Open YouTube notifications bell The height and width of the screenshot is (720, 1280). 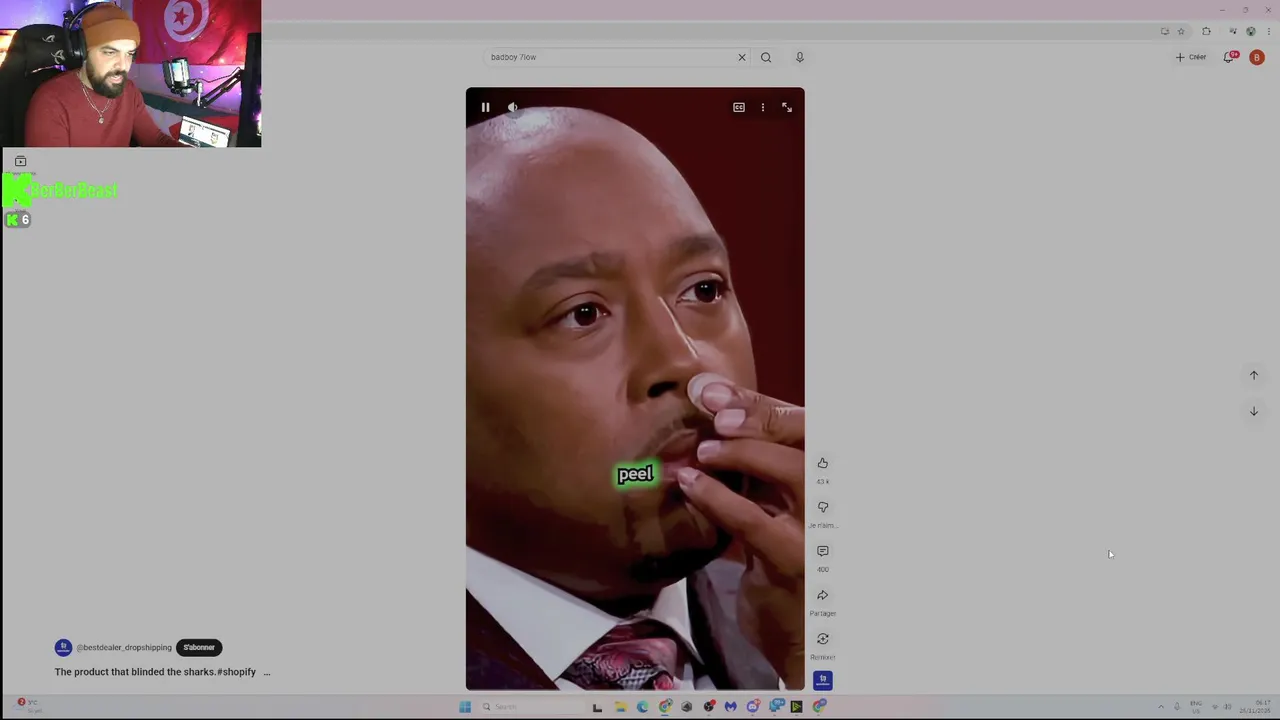point(1230,57)
